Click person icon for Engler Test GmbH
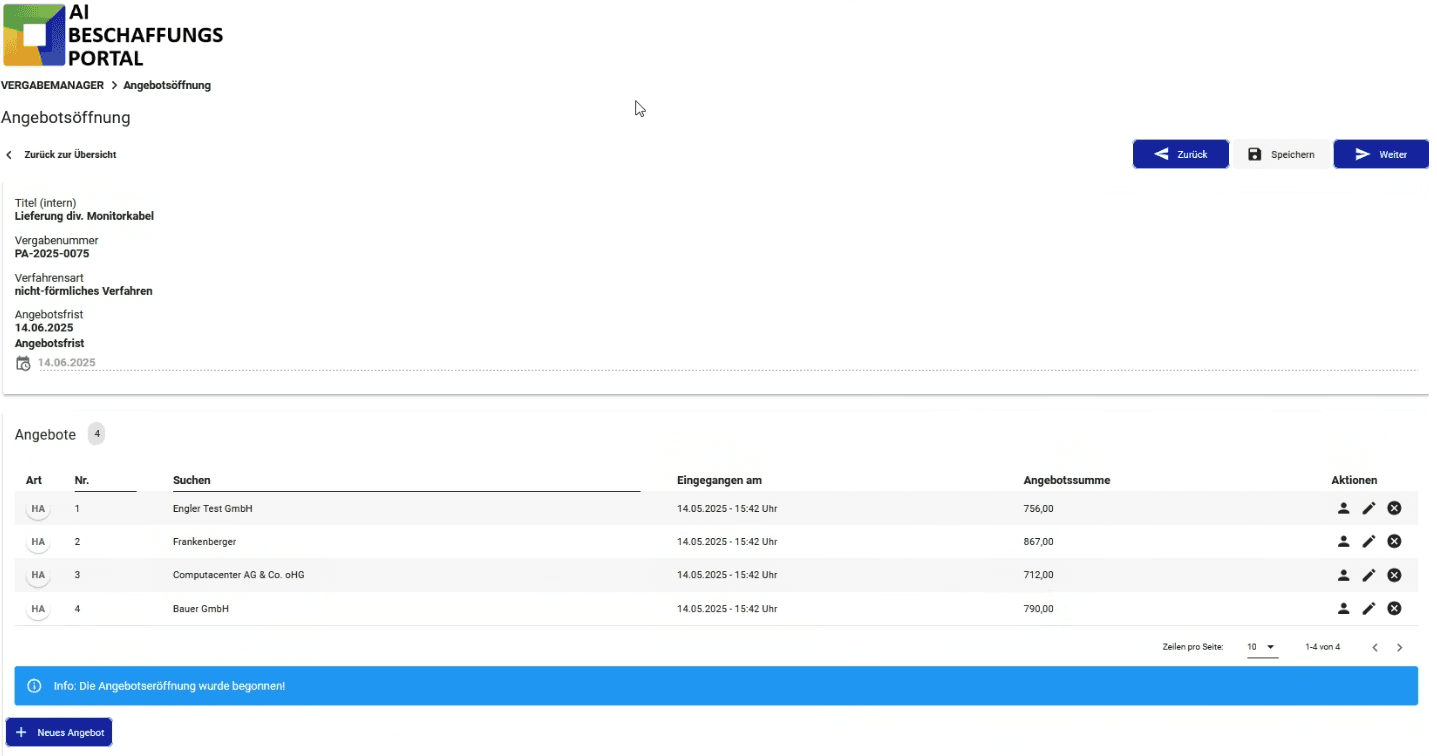Viewport: 1437px width, 756px height. click(1343, 508)
